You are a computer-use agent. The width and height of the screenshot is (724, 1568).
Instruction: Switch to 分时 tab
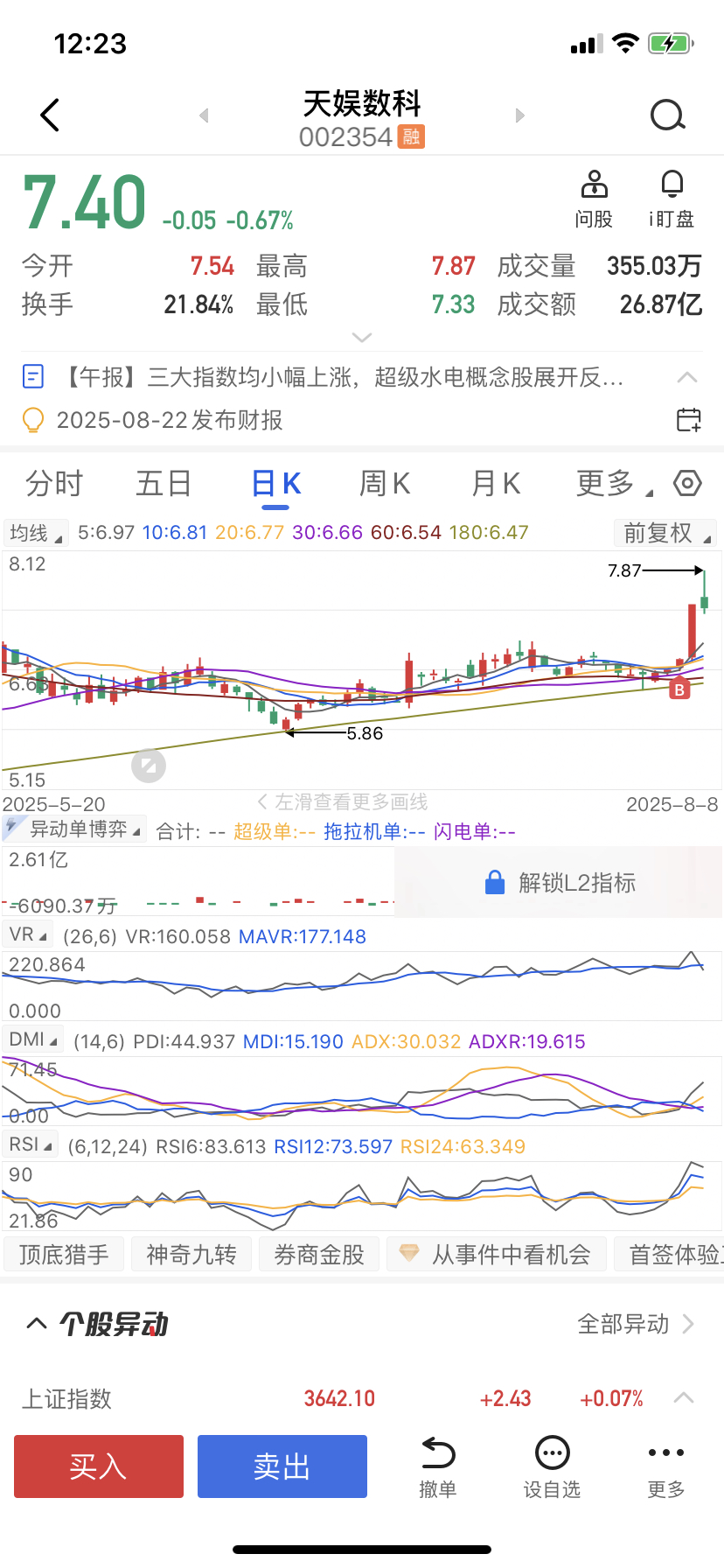(x=54, y=483)
